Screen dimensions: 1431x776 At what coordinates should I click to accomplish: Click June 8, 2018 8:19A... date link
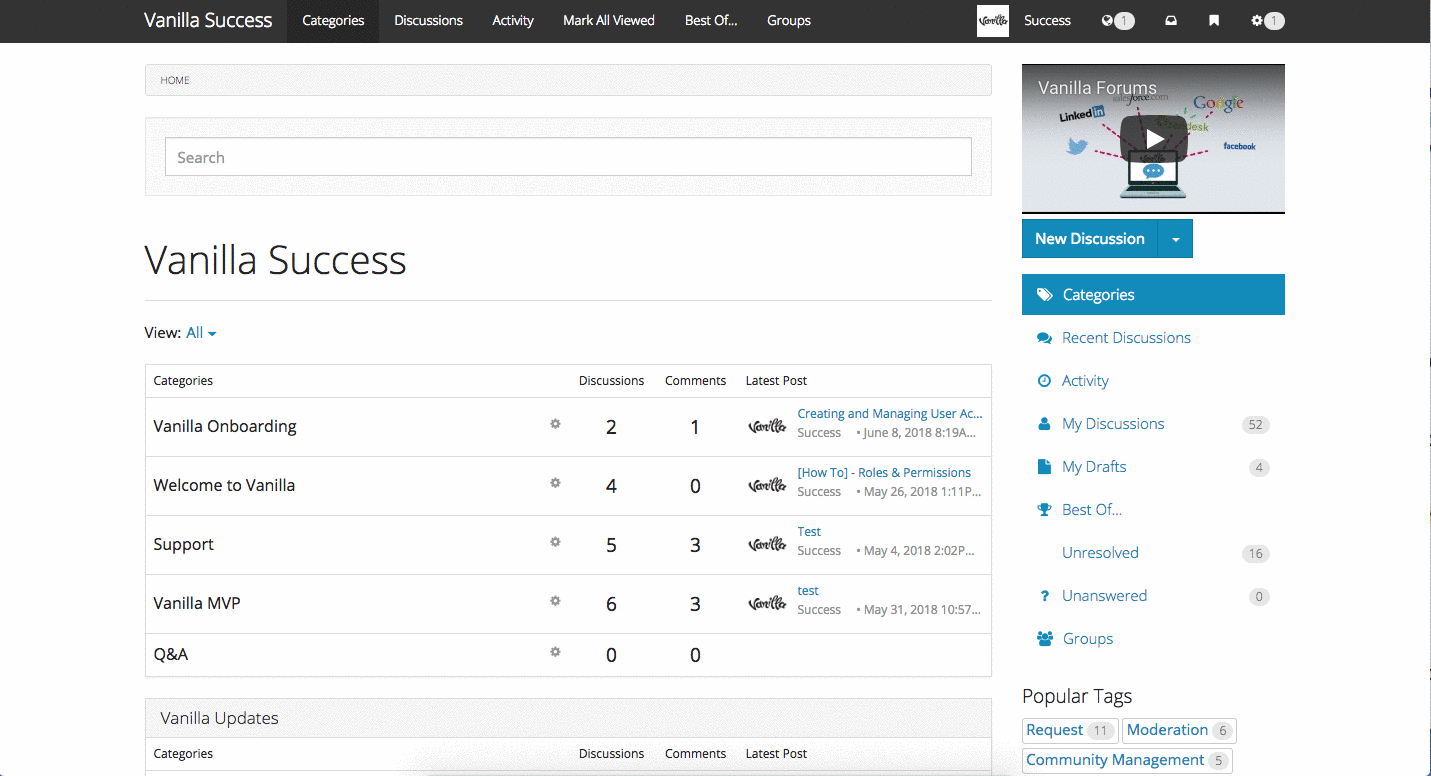(x=919, y=432)
